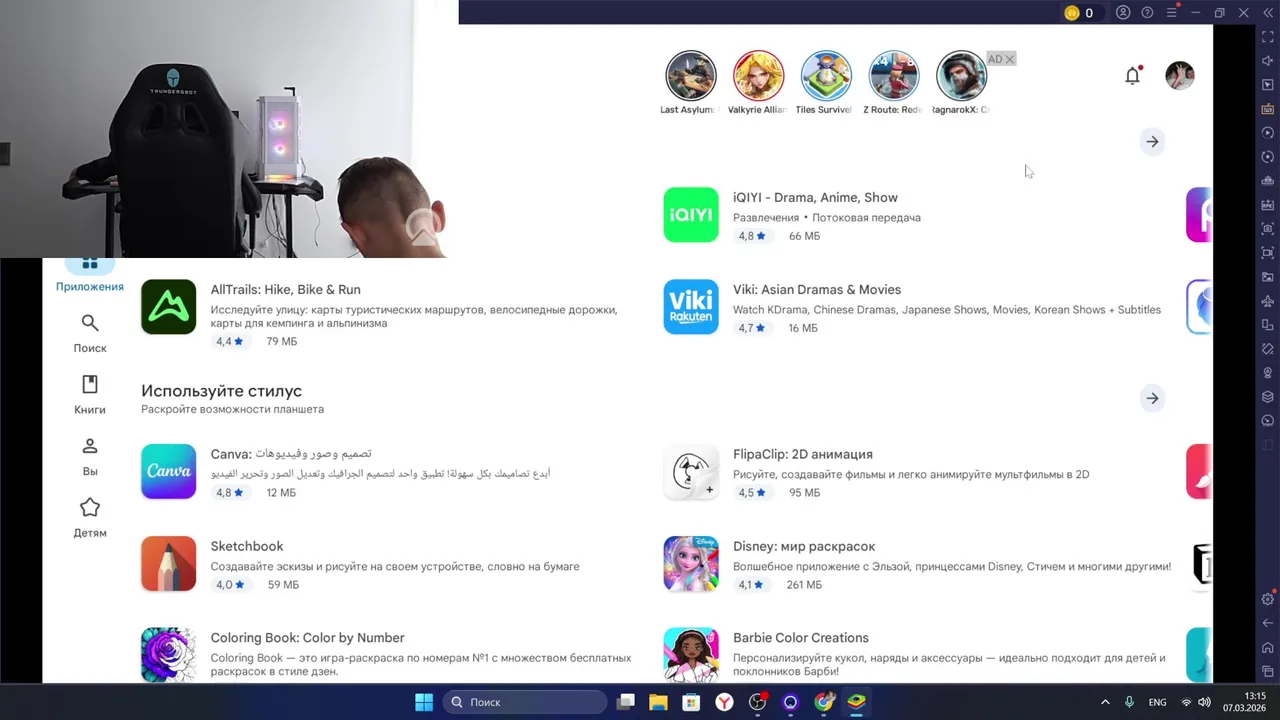Click the Barbie Color Creations icon

coord(691,654)
